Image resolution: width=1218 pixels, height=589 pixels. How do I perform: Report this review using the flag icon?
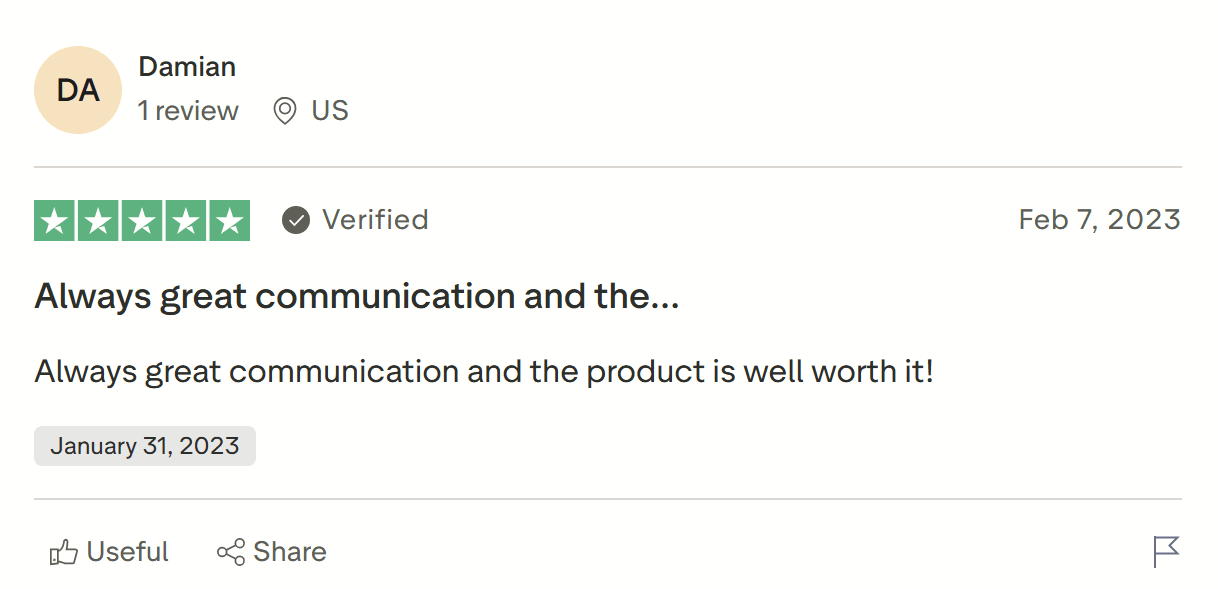[x=1166, y=551]
